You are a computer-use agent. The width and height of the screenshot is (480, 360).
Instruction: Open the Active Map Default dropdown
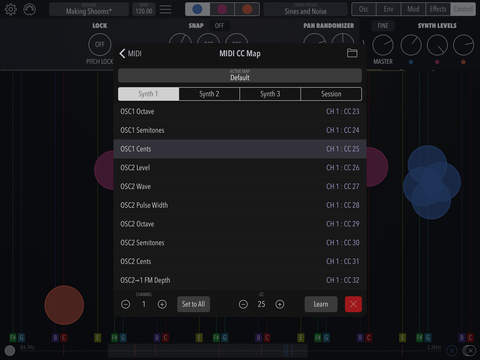tap(240, 76)
